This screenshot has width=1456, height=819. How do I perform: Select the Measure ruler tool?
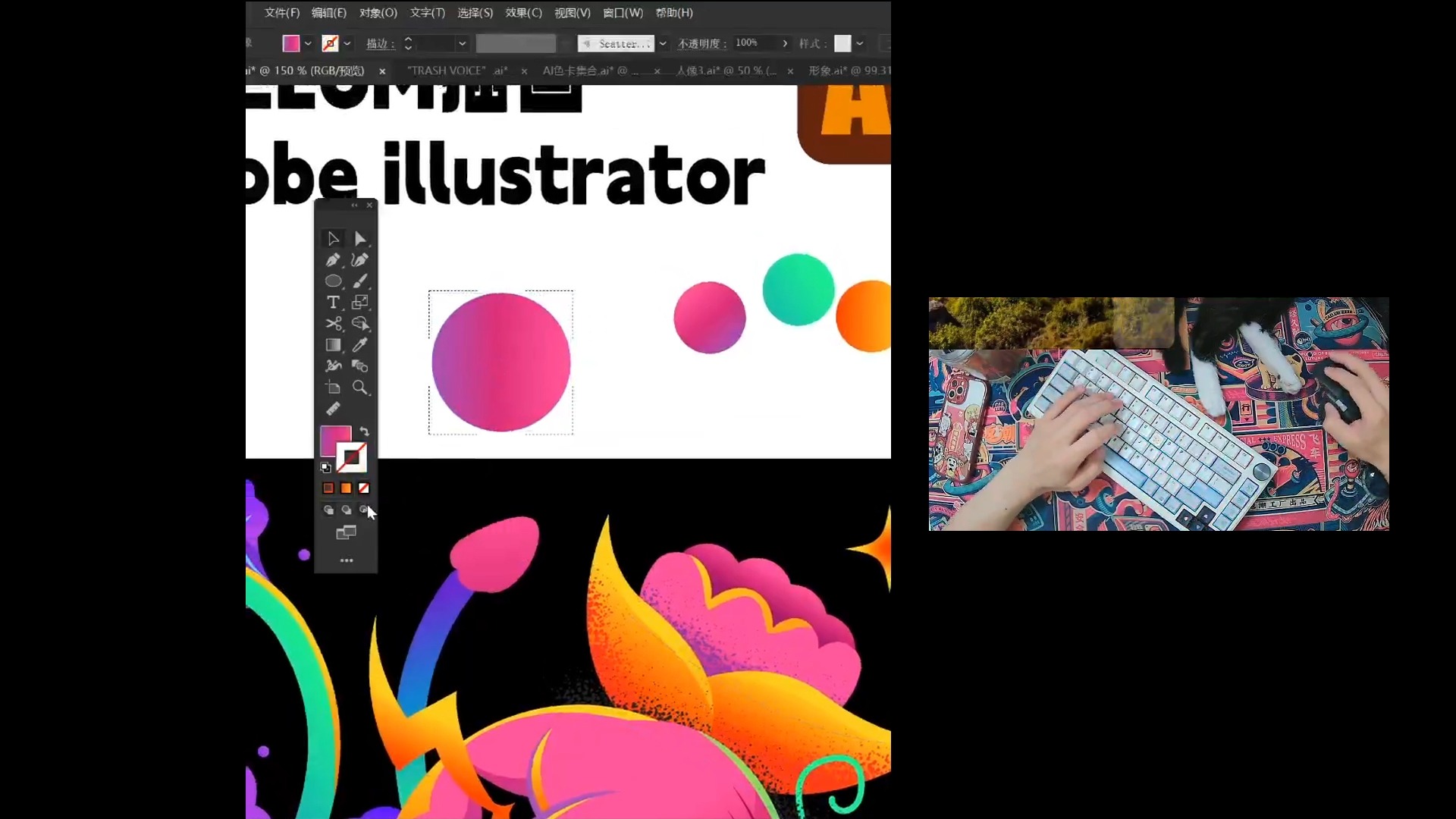pos(333,409)
